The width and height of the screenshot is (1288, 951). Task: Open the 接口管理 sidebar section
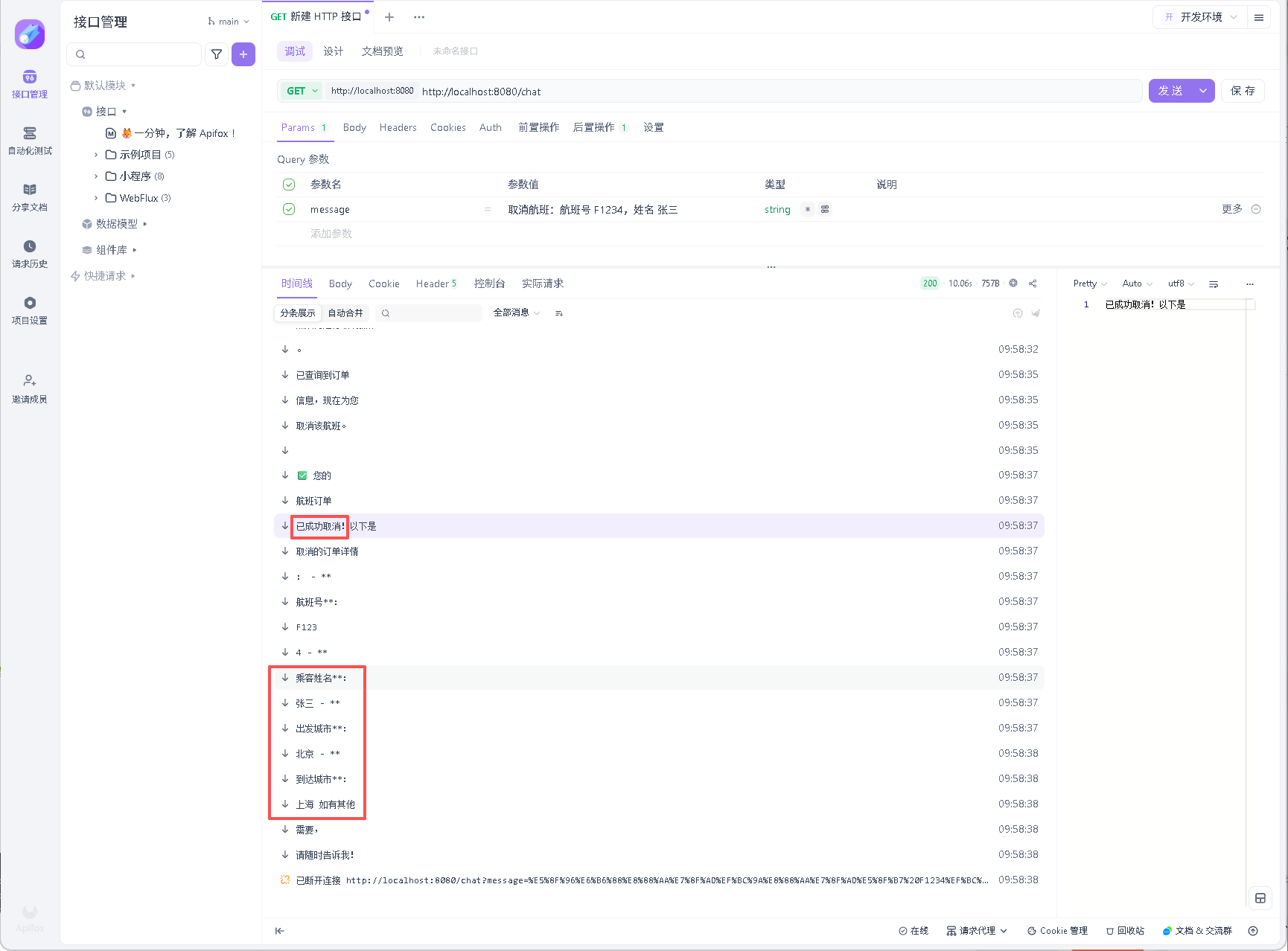pos(30,85)
